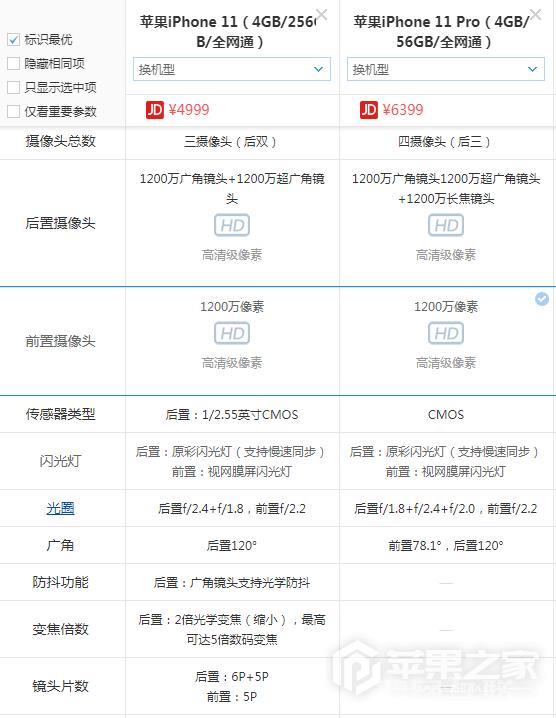This screenshot has width=556, height=718.
Task: Click the 后置120° wide-angle value
Action: (232, 546)
